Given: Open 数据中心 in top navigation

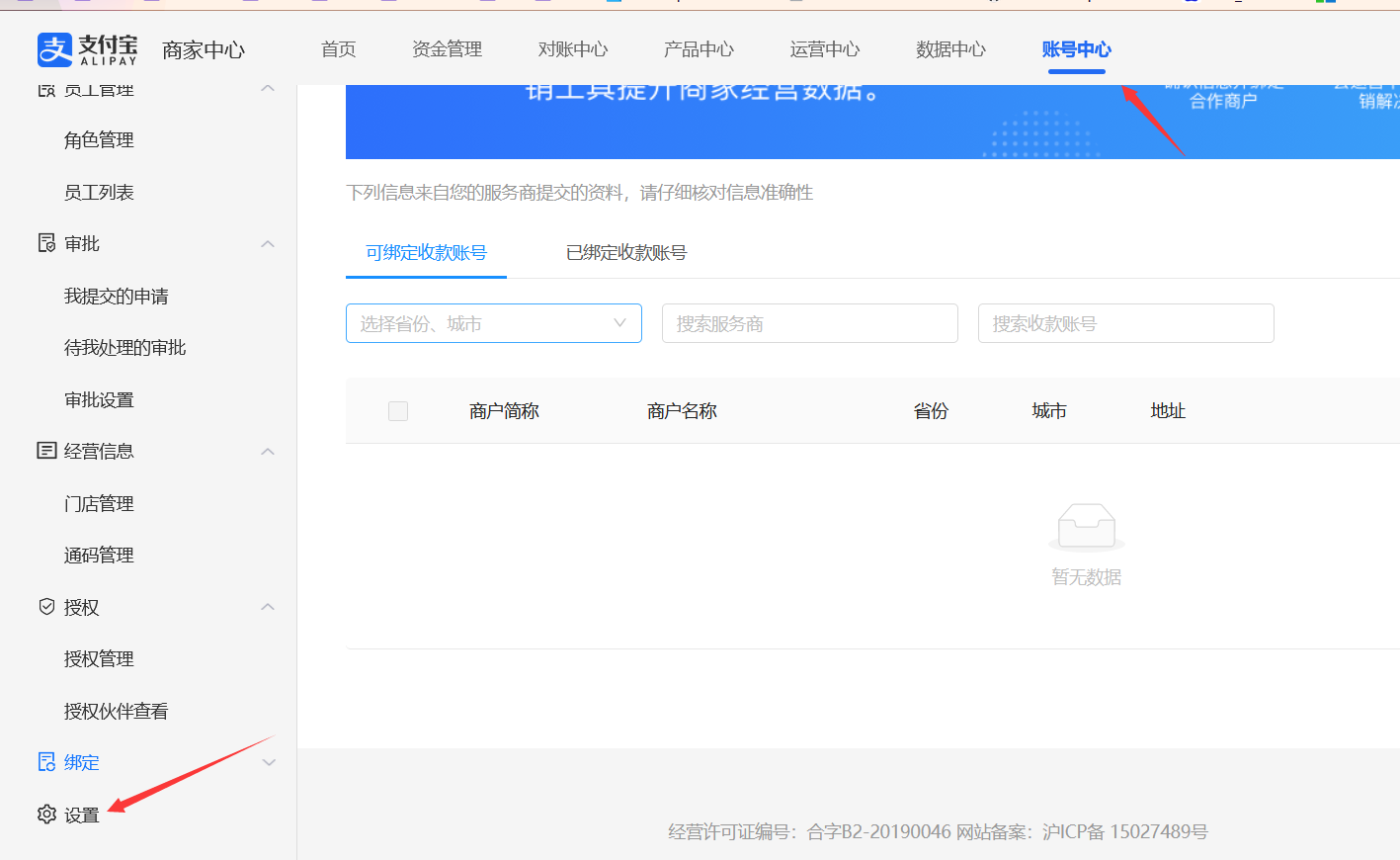Looking at the screenshot, I should pyautogui.click(x=951, y=49).
